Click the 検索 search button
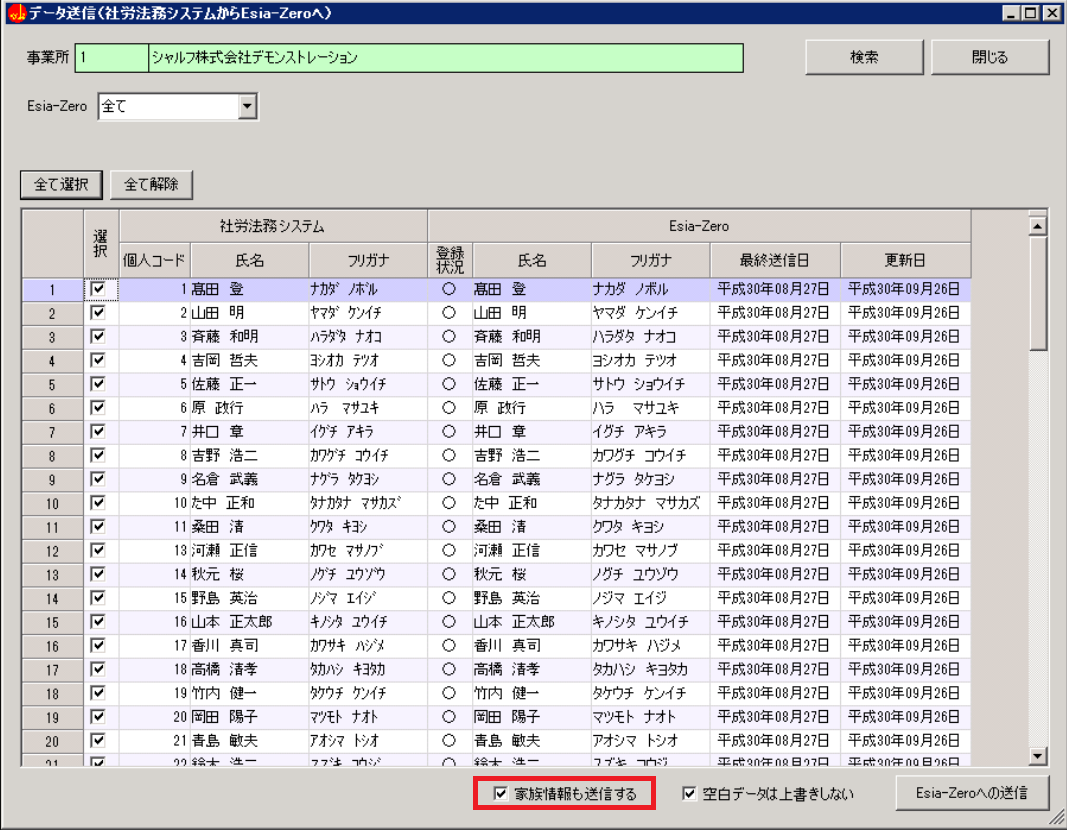This screenshot has width=1067, height=830. pos(864,57)
